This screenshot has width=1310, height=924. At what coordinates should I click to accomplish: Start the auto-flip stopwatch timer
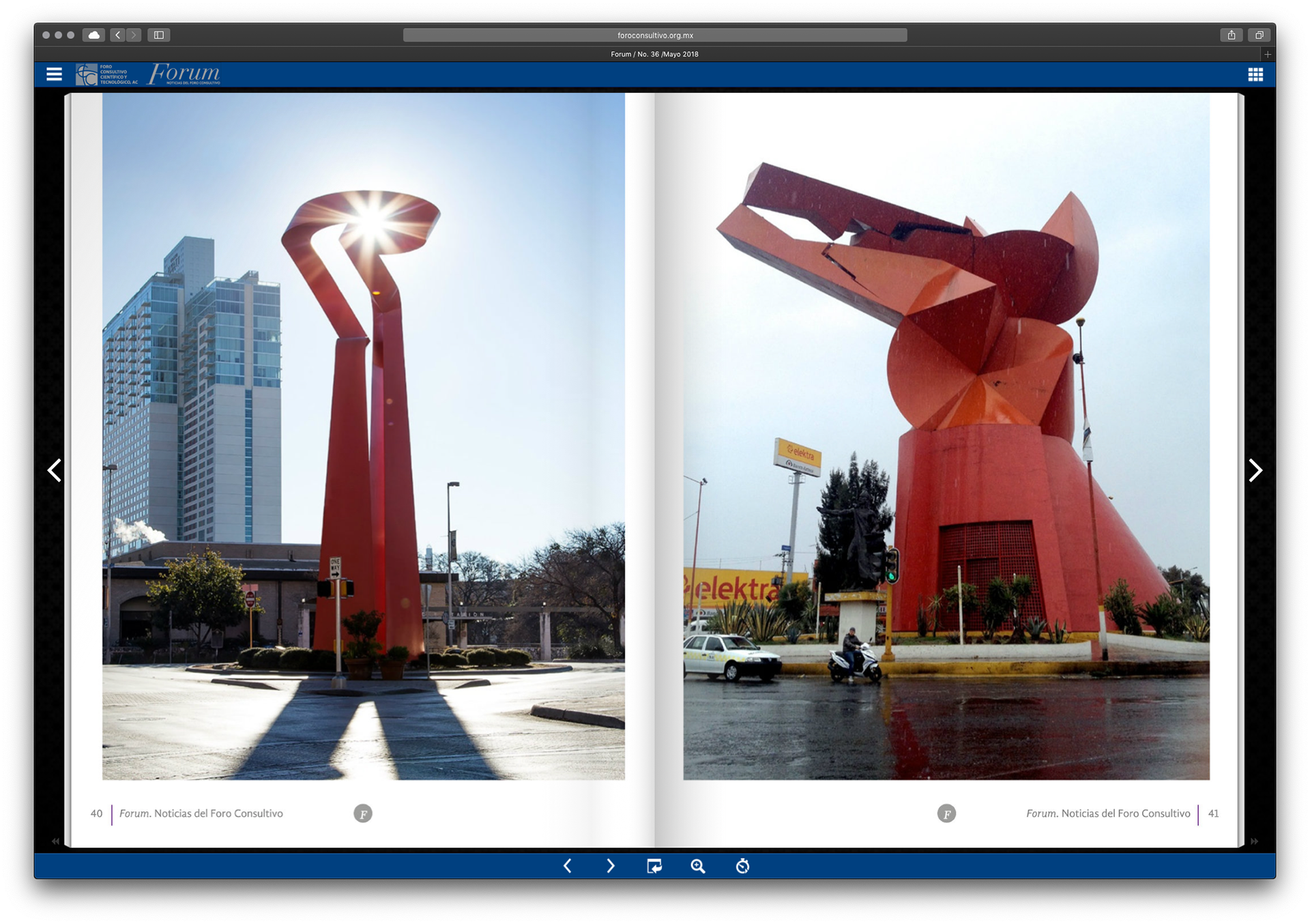(742, 866)
